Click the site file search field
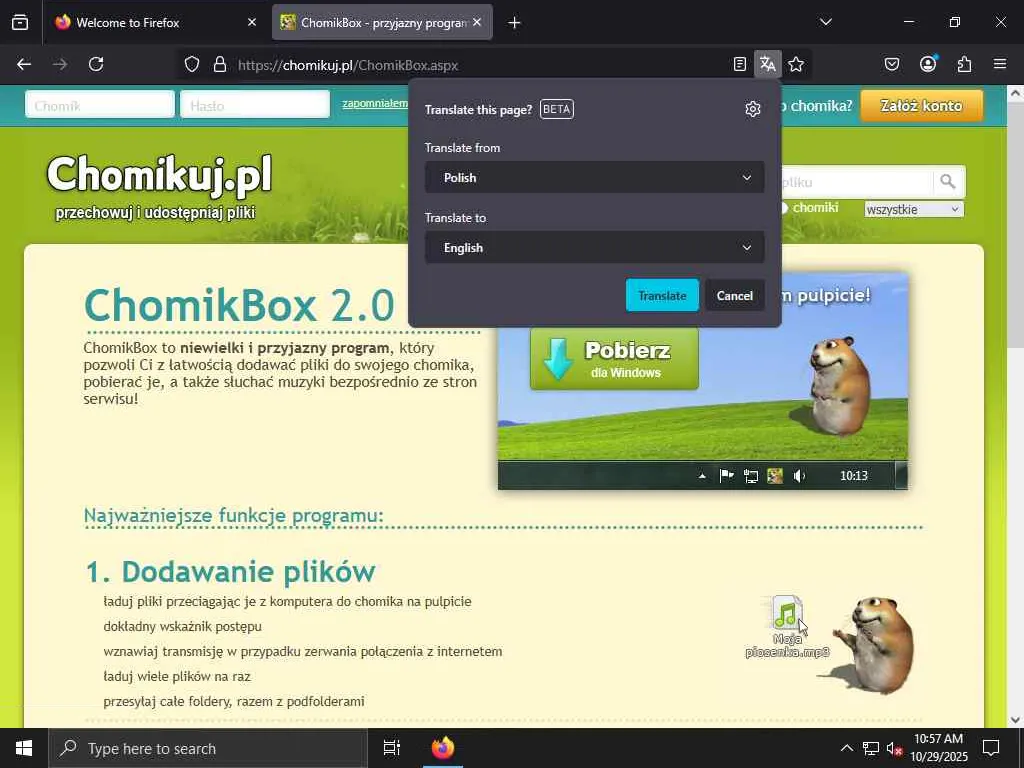The height and width of the screenshot is (768, 1024). click(x=856, y=182)
